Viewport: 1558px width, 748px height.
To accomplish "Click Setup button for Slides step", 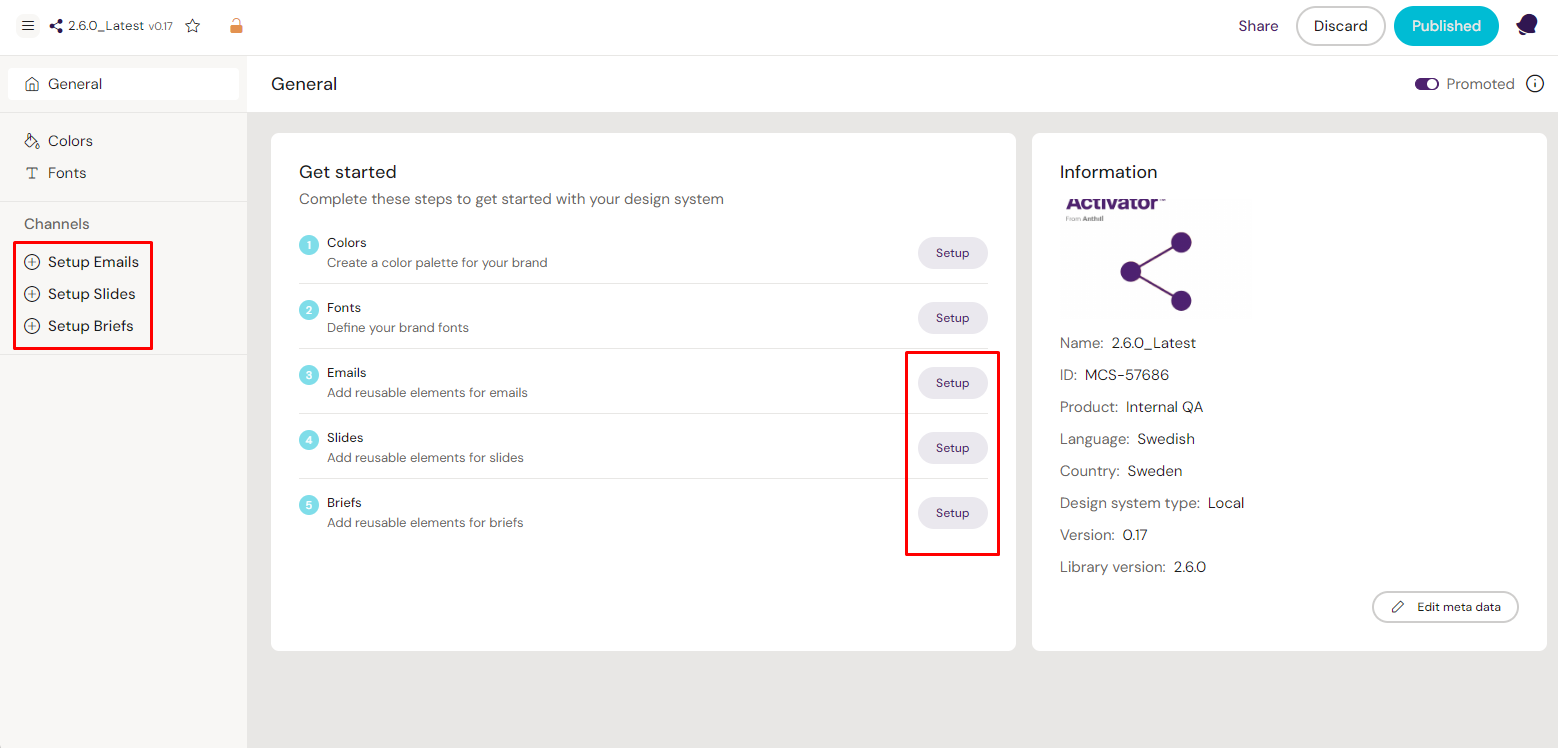I will (x=952, y=448).
